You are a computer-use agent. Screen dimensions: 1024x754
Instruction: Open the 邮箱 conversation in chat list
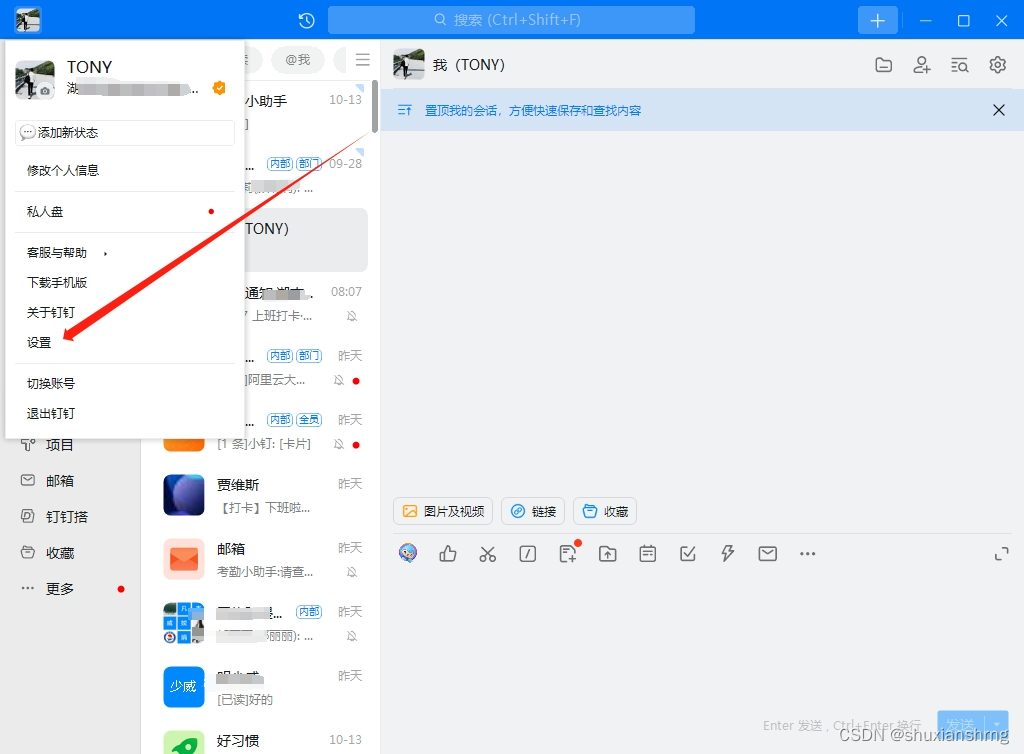tap(261, 559)
